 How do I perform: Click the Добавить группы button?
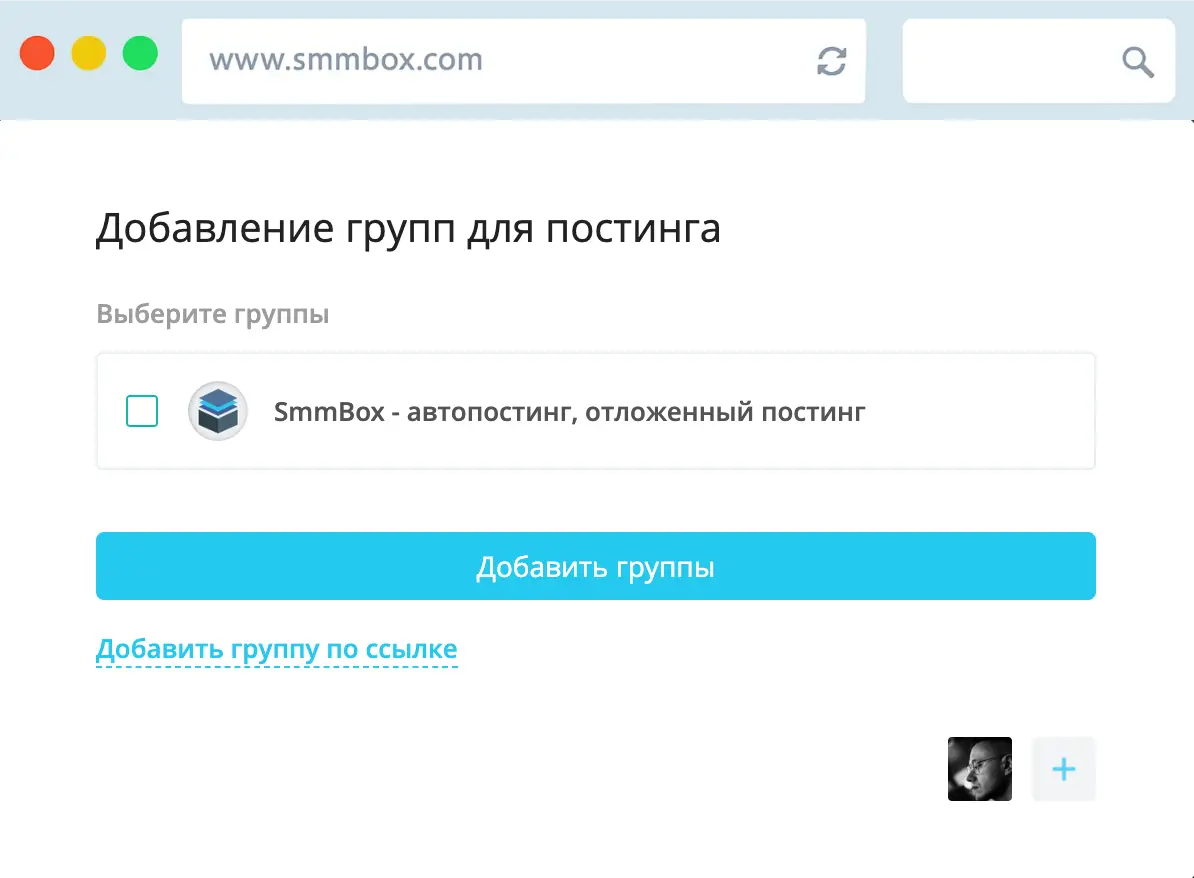tap(595, 566)
